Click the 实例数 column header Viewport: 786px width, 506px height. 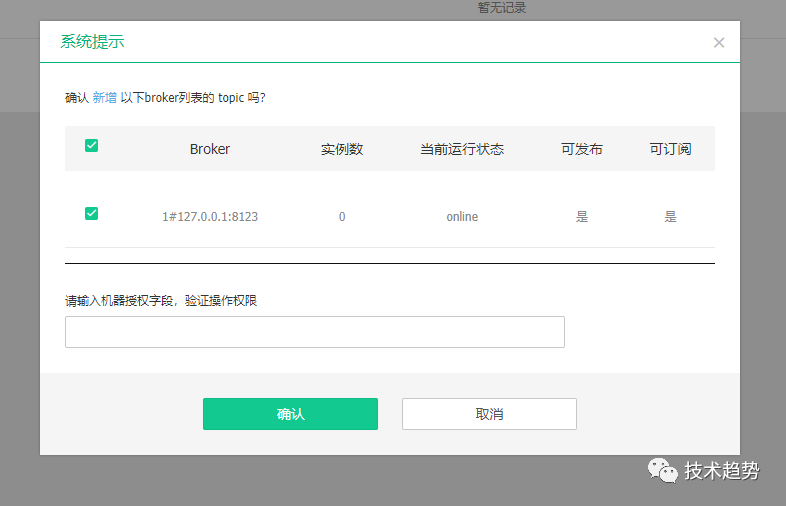342,149
